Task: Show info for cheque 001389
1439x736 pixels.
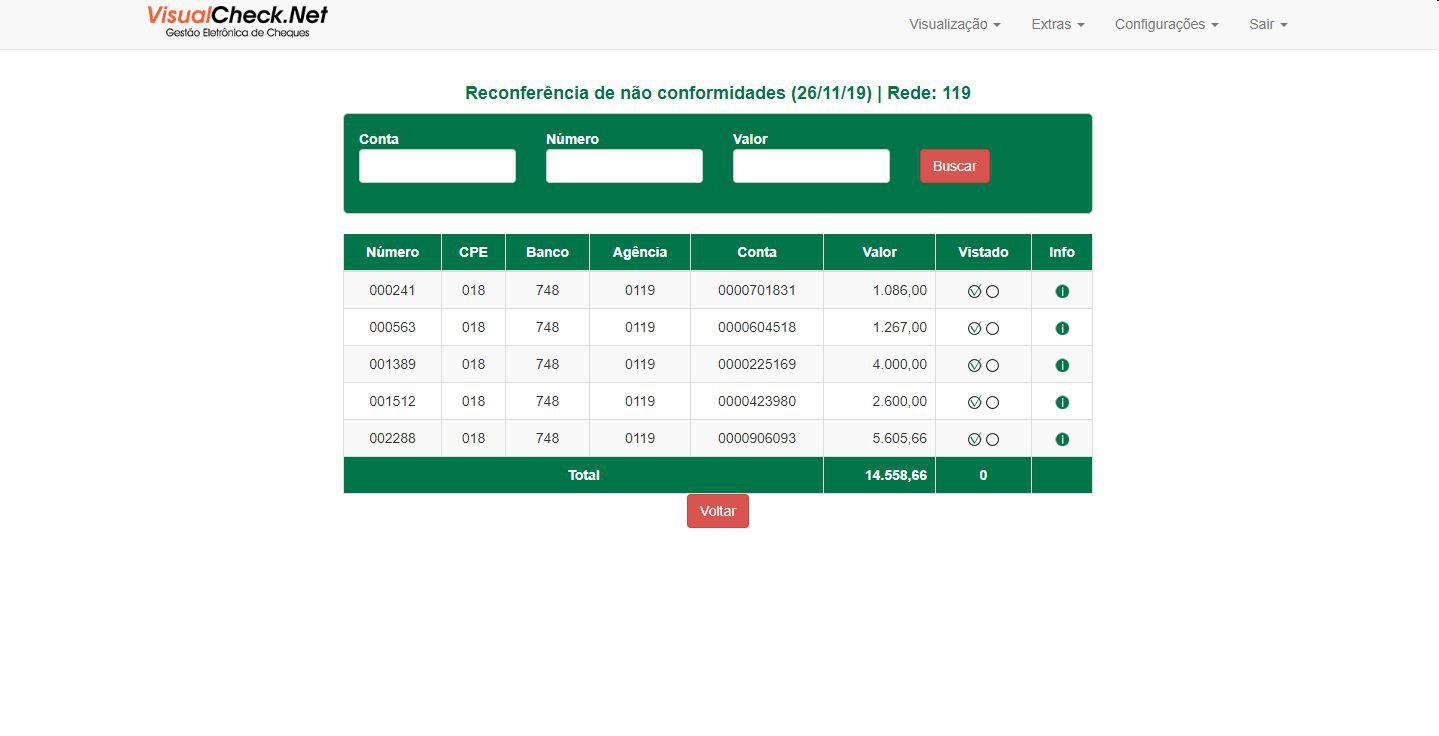Action: 1062,365
